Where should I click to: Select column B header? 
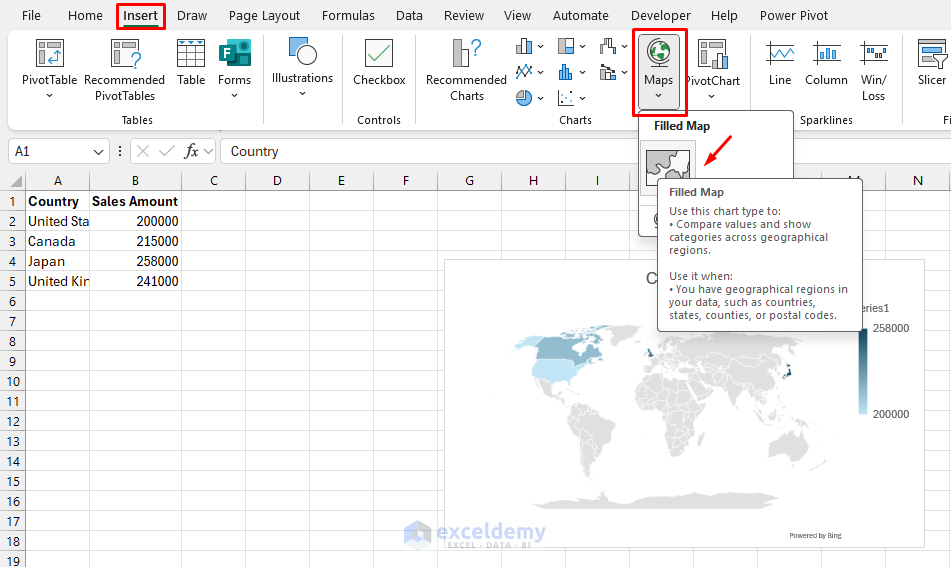pyautogui.click(x=135, y=181)
